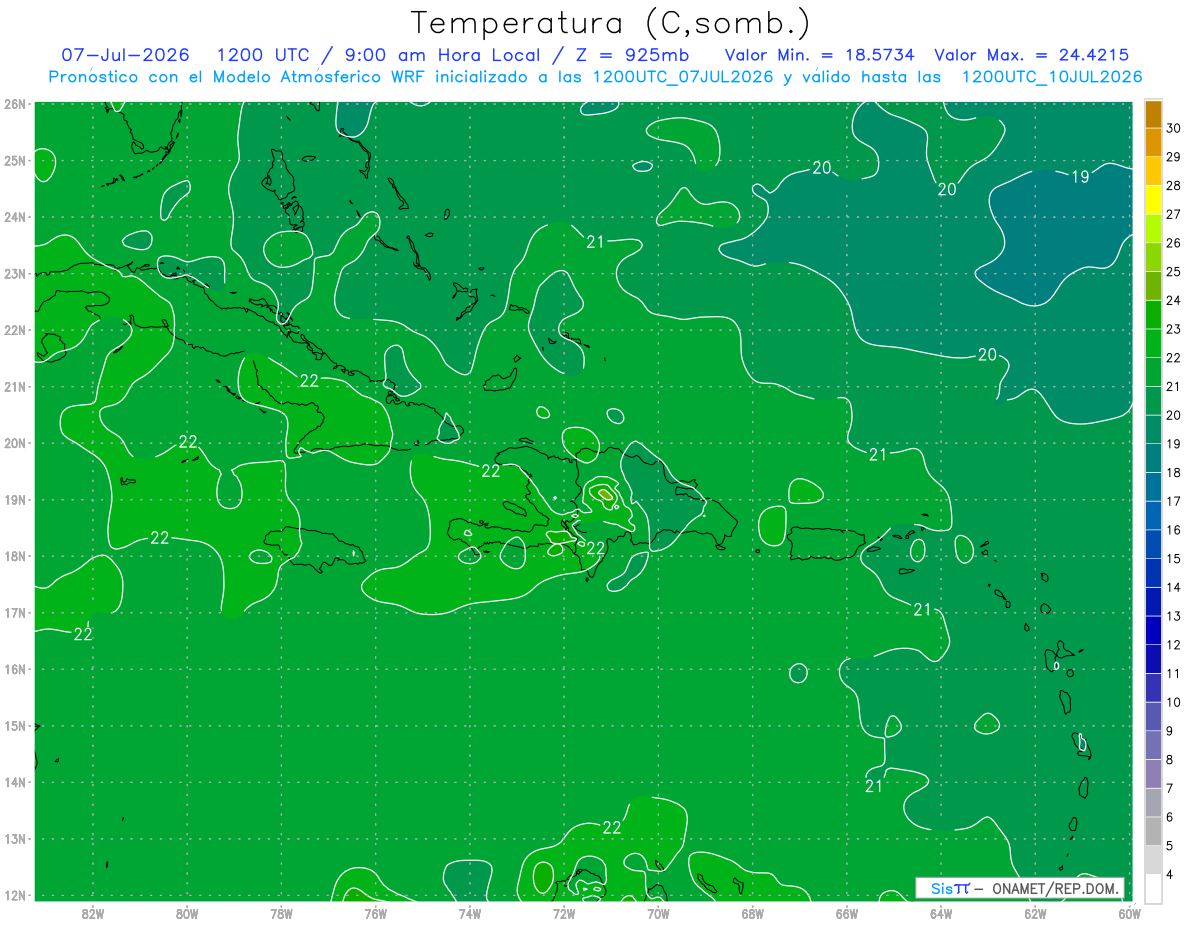Click the color legend value "10"
1200x927 pixels.
click(1173, 702)
